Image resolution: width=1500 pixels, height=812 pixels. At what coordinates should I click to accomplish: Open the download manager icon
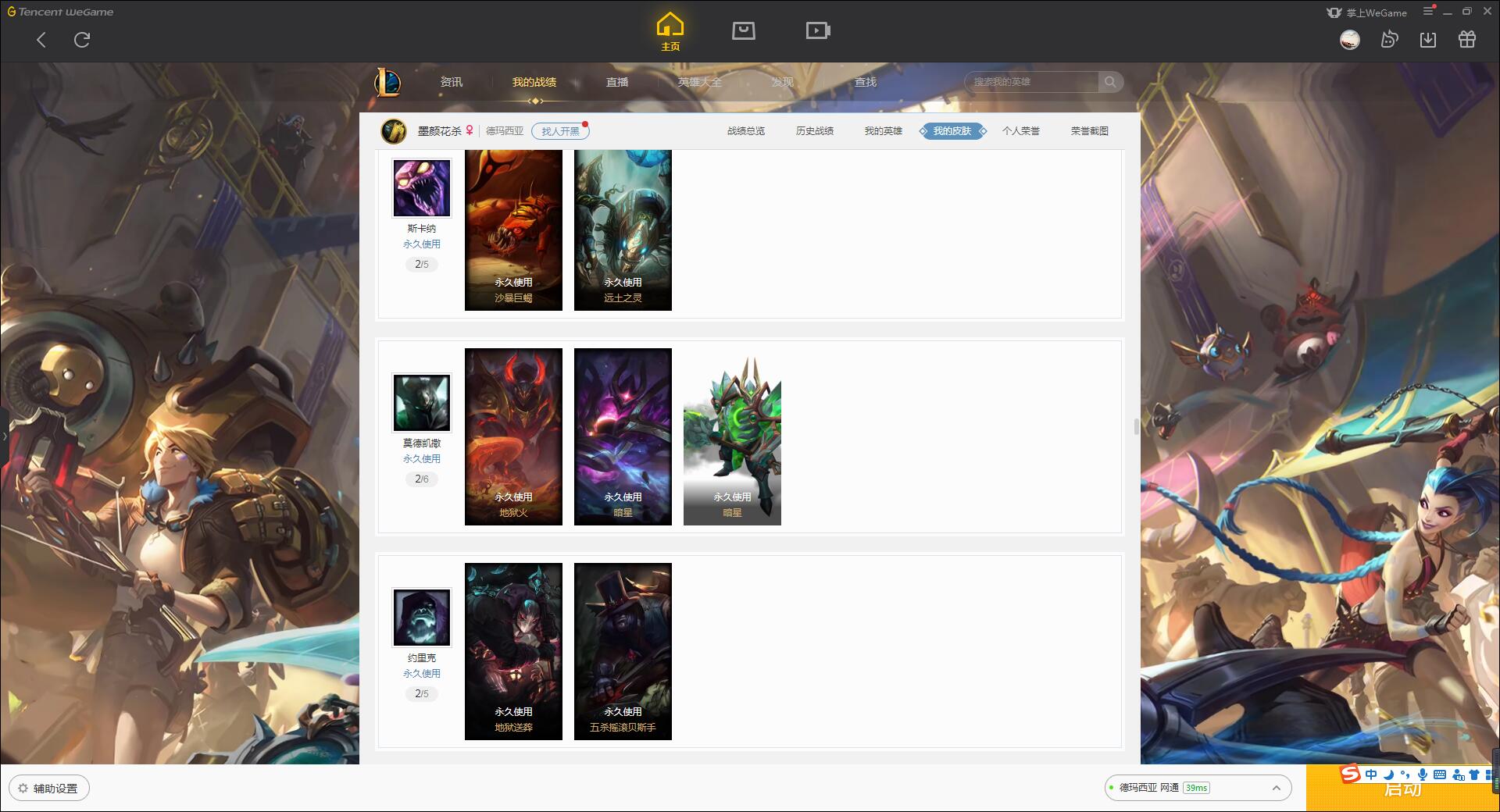point(1428,39)
